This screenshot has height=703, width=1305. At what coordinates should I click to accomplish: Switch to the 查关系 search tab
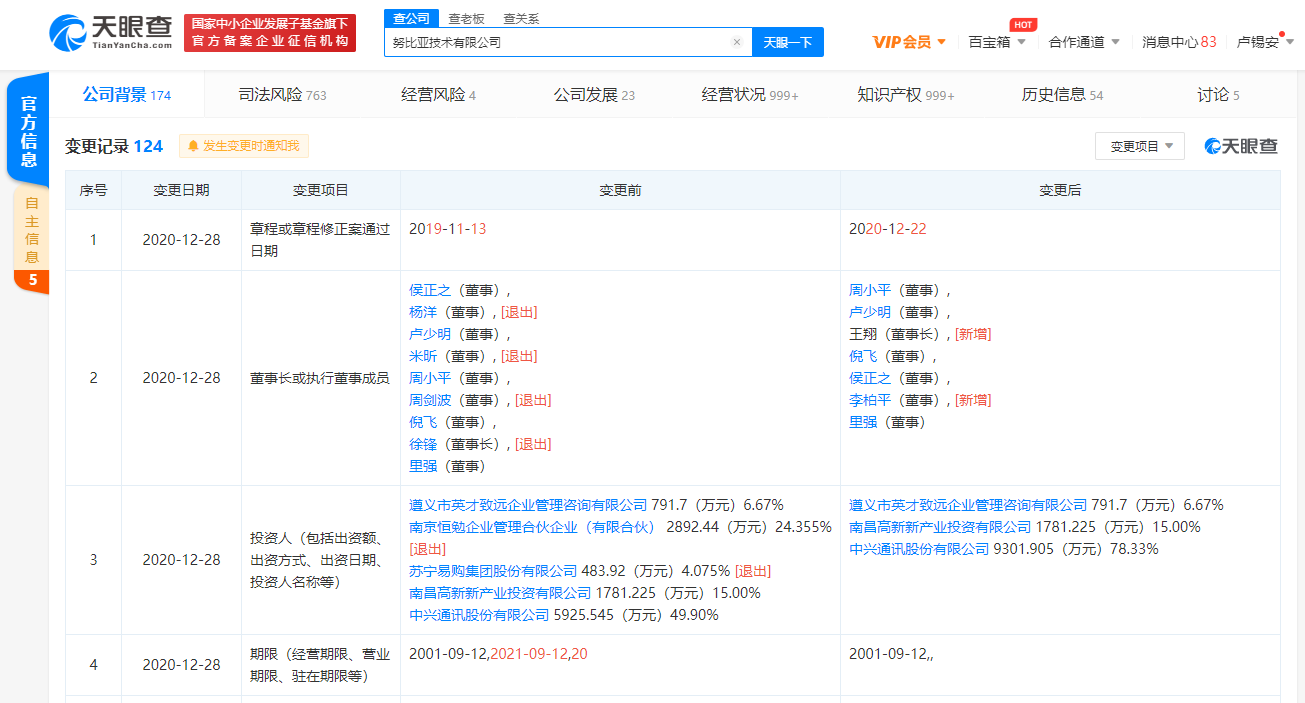tap(520, 18)
